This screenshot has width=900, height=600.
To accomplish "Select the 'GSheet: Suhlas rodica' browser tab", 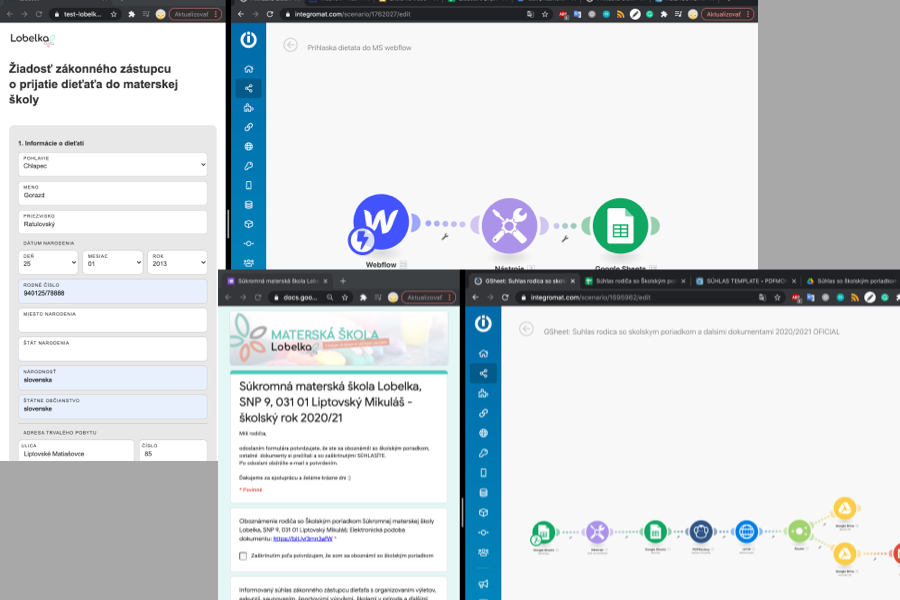I will 525,281.
